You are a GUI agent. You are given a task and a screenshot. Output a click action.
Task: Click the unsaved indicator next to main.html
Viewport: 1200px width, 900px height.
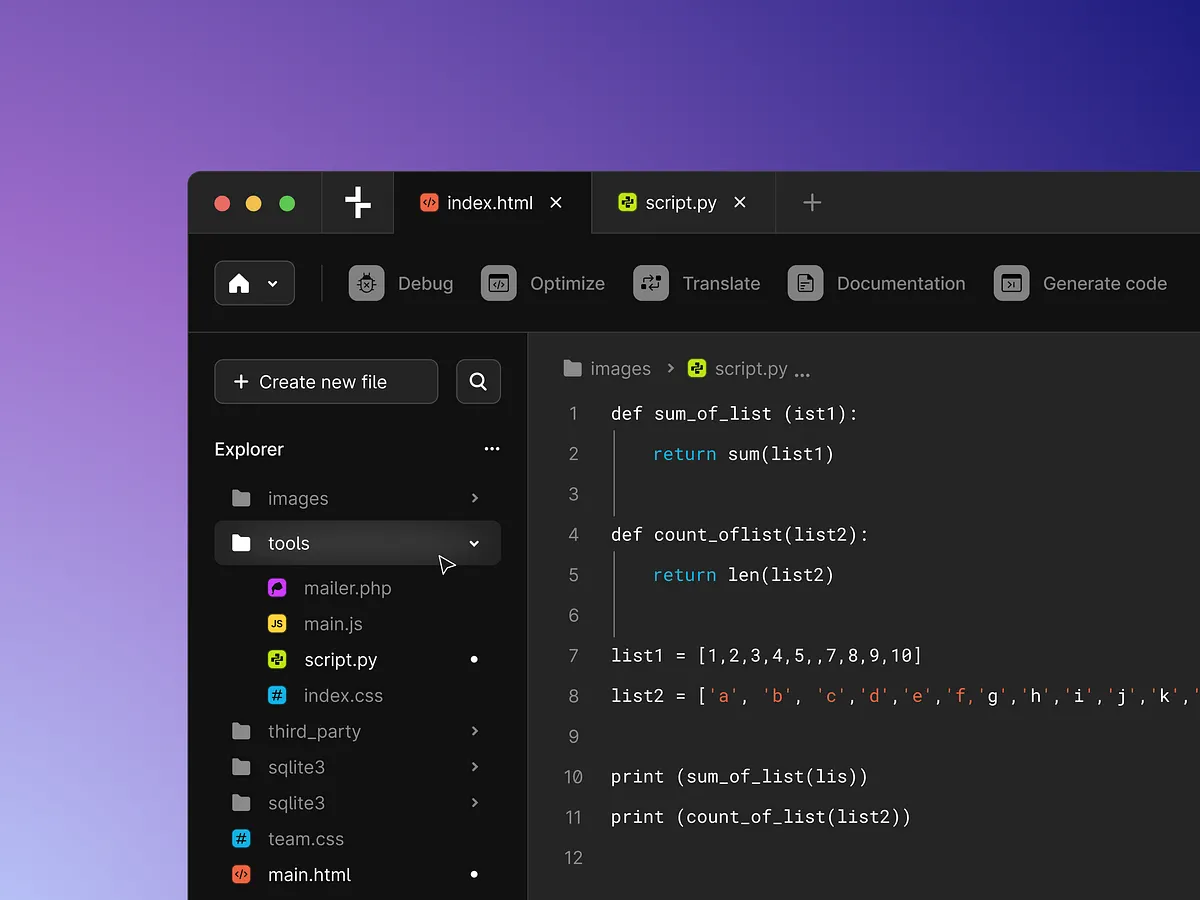coord(473,874)
